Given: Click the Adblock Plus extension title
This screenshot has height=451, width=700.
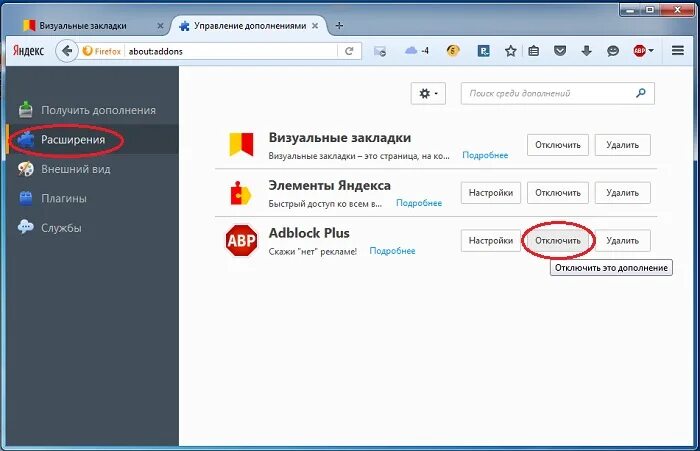Looking at the screenshot, I should coord(309,233).
